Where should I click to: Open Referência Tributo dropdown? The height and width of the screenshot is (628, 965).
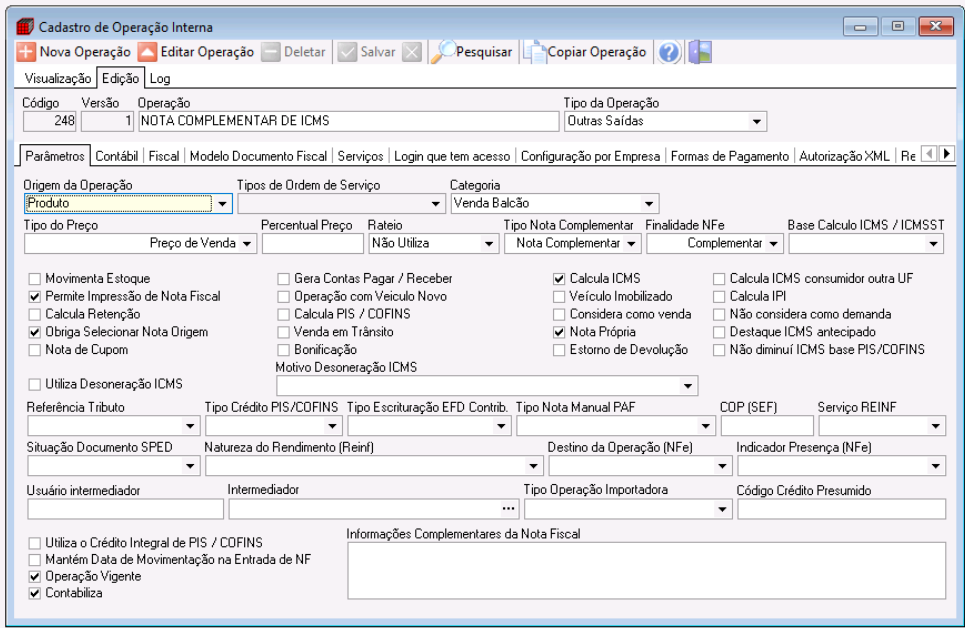point(190,425)
